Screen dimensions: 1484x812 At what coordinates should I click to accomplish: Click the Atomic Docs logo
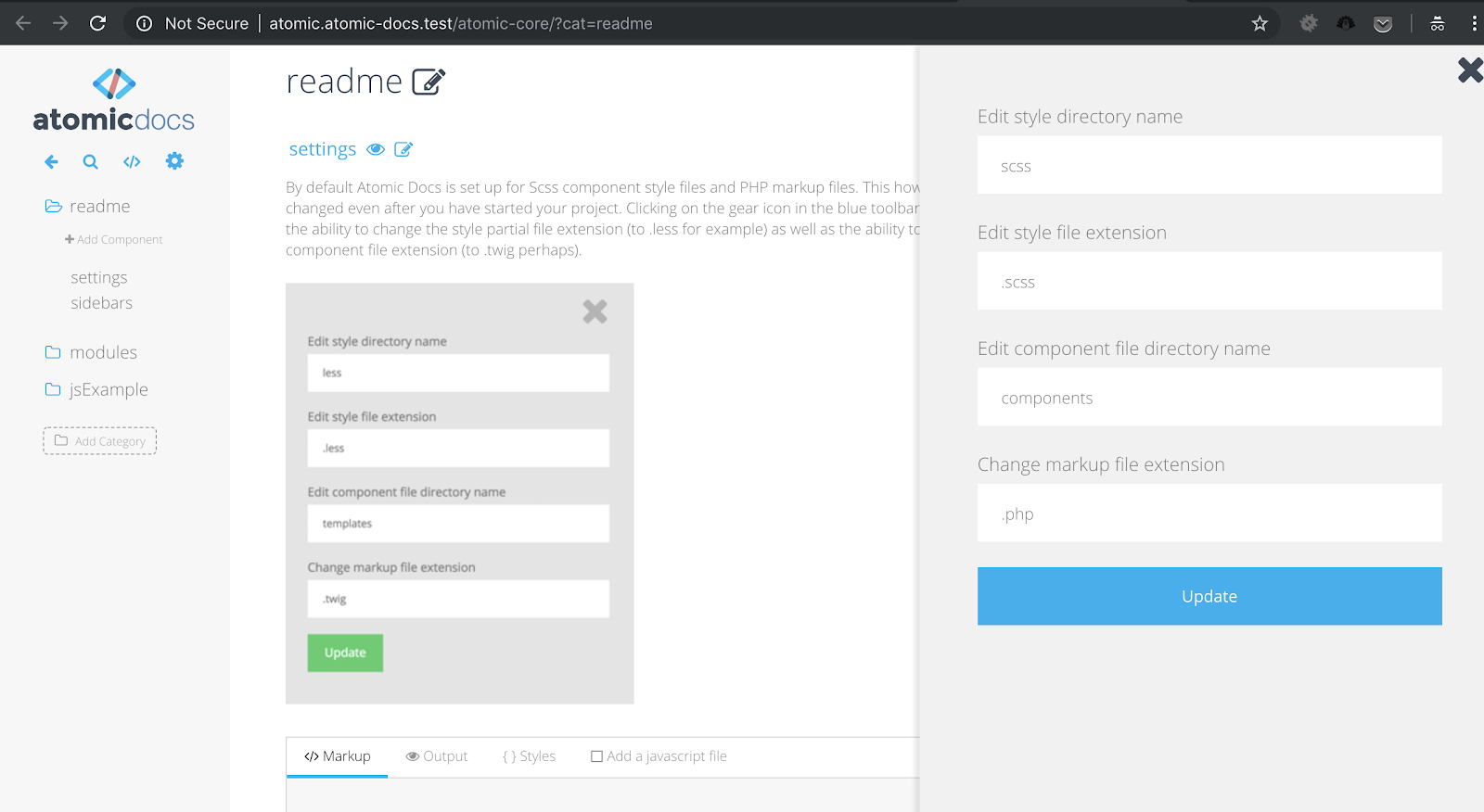(114, 100)
